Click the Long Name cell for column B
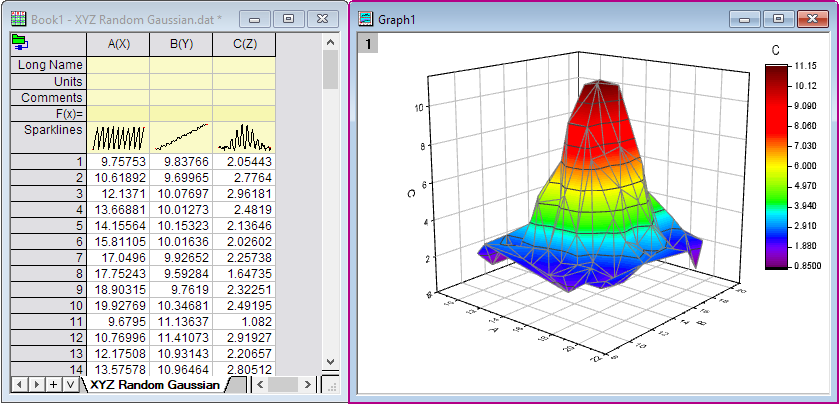The width and height of the screenshot is (840, 404). 180,65
